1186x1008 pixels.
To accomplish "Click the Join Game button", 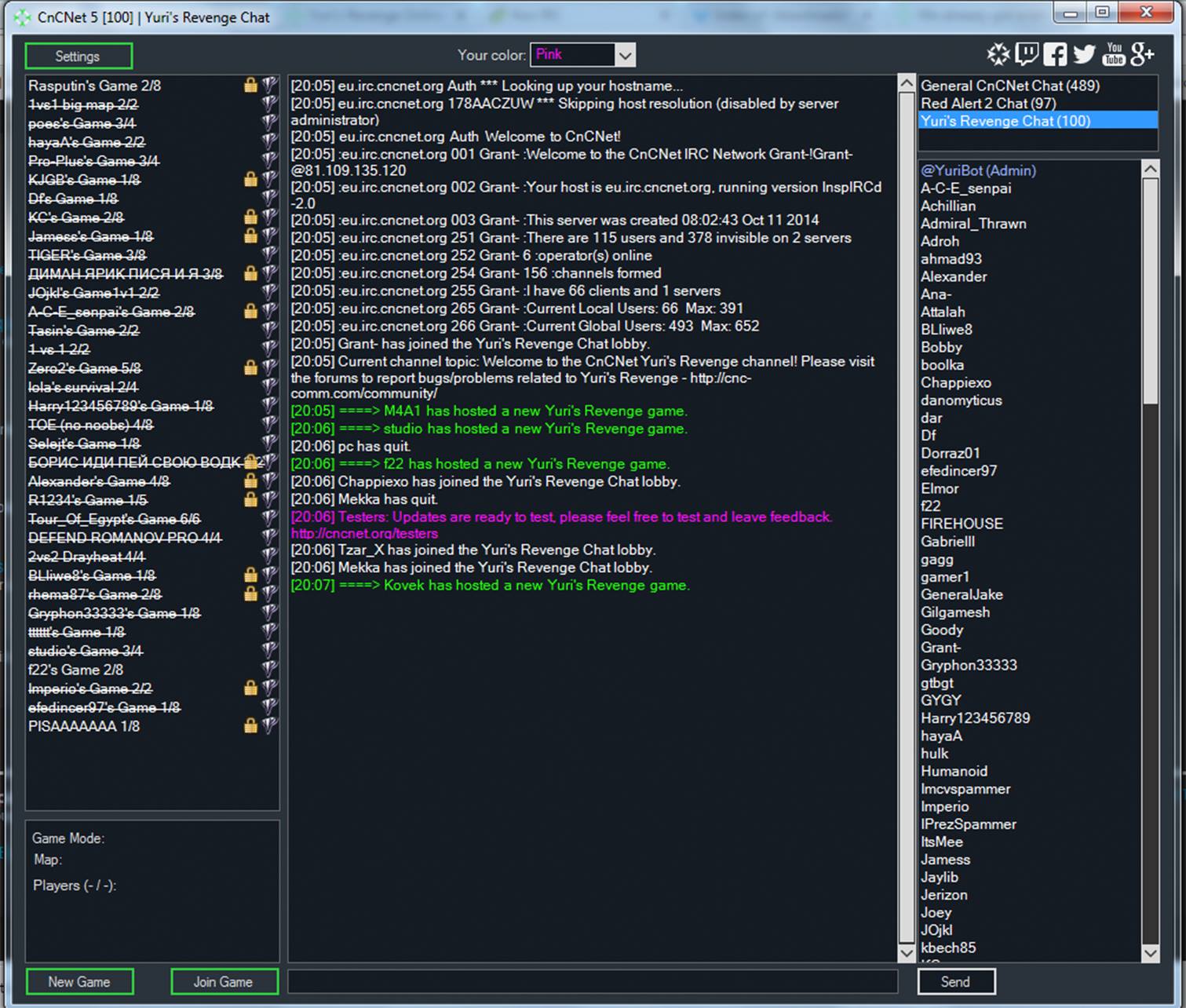I will [x=224, y=981].
